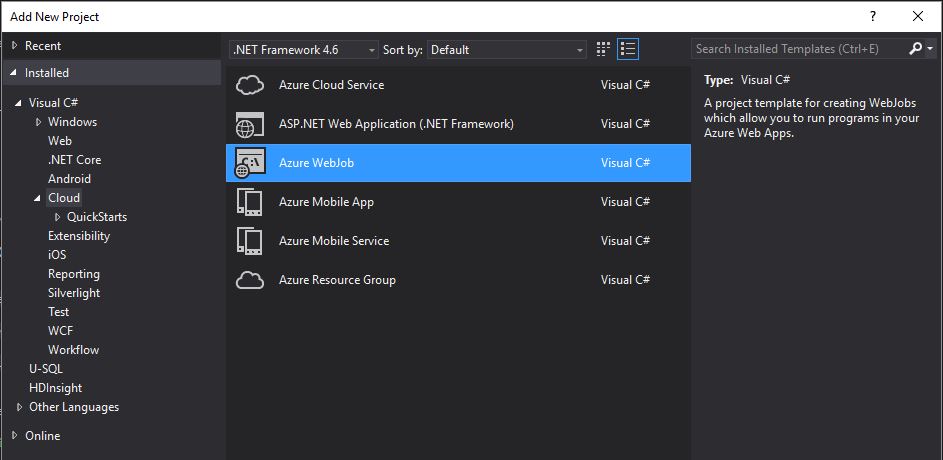Click Visual C# label in Azure Resource Group row
Image resolution: width=943 pixels, height=460 pixels.
[625, 280]
